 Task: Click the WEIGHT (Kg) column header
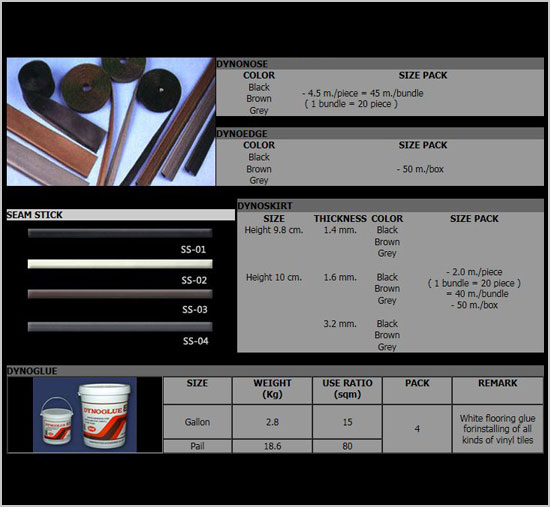click(x=272, y=390)
